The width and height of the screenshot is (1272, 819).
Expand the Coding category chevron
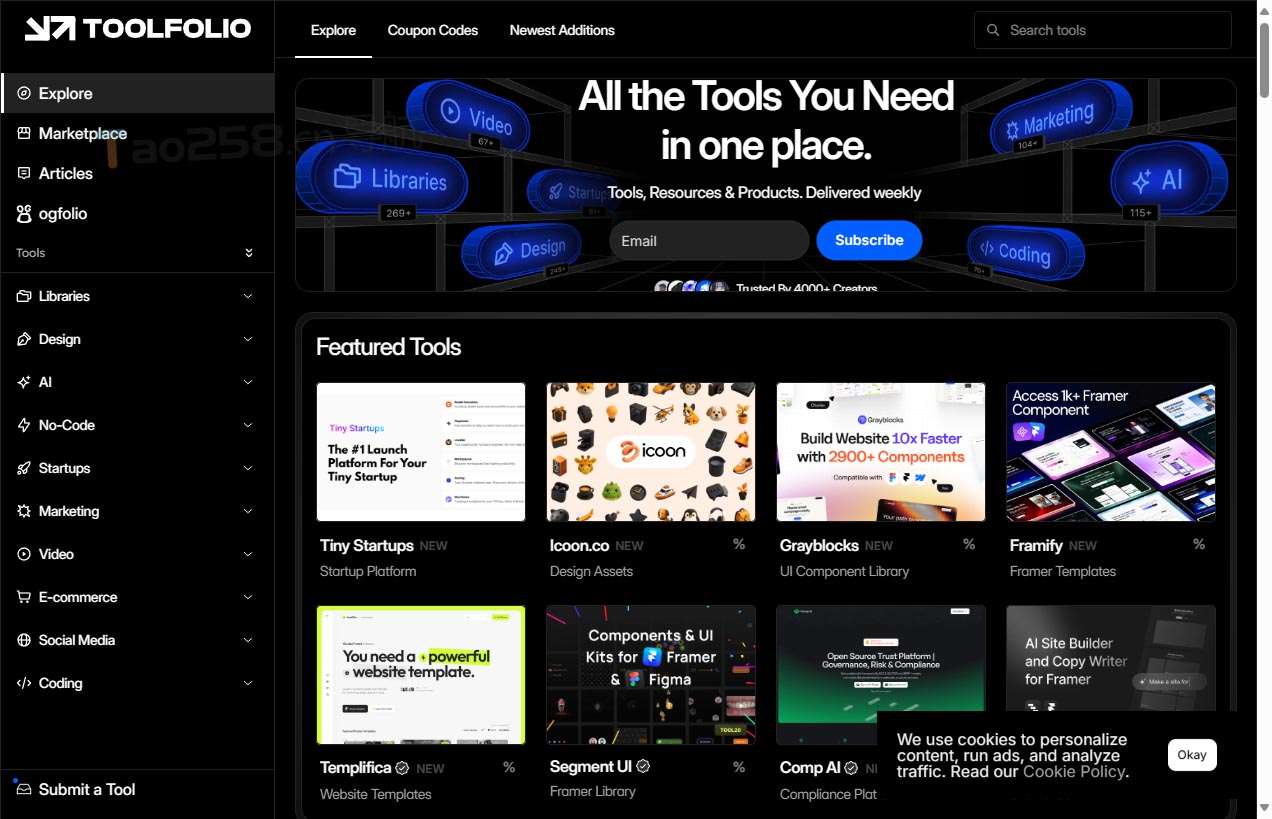(x=248, y=683)
